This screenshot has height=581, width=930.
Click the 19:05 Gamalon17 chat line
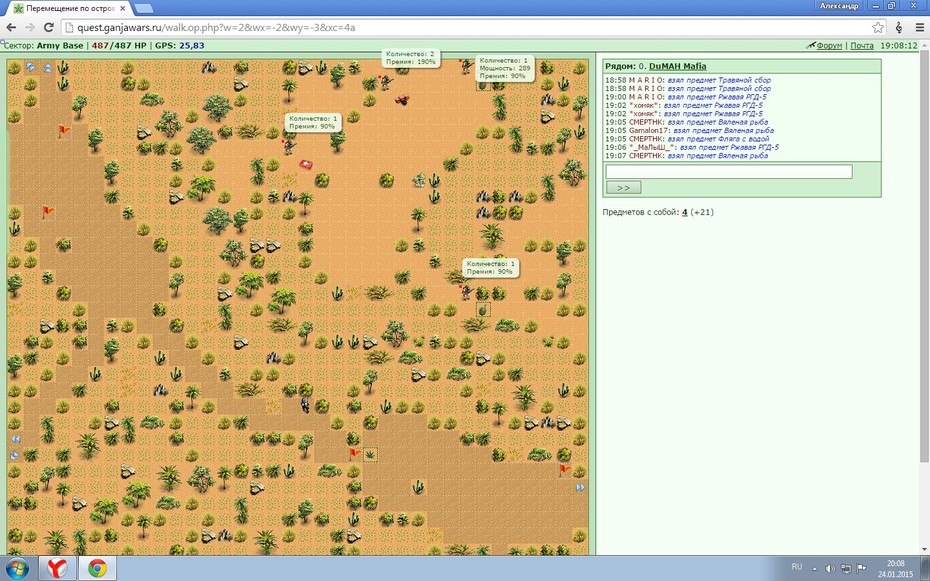[x=689, y=130]
